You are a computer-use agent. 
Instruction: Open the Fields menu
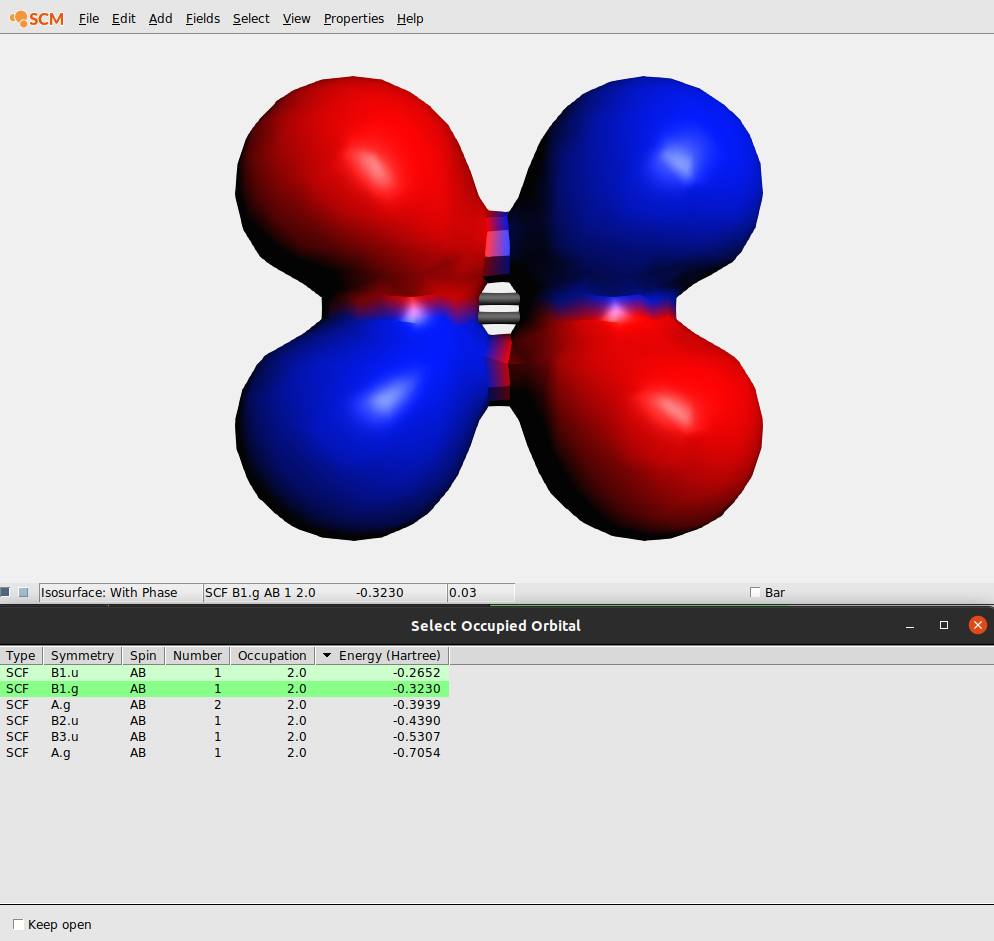point(203,18)
